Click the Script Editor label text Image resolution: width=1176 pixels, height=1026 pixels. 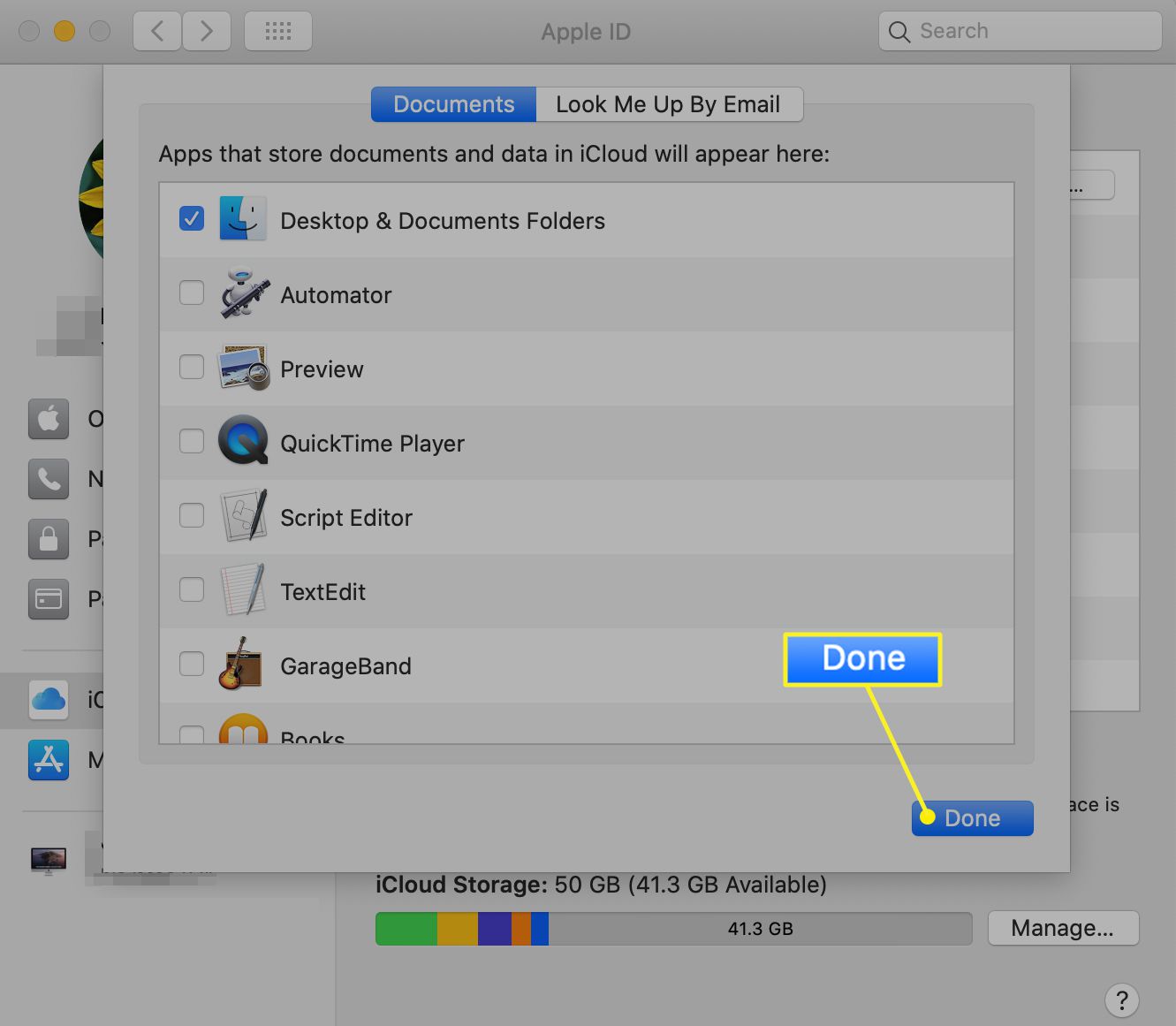coord(346,518)
